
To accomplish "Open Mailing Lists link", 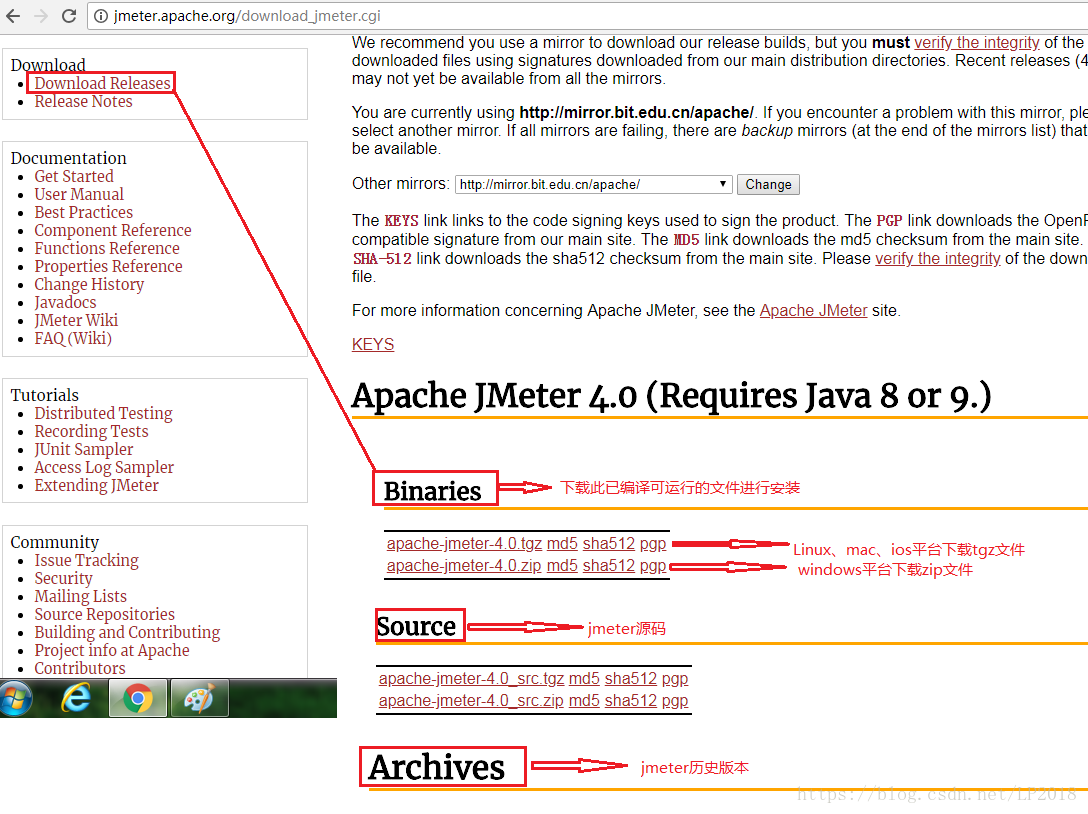I will point(80,597).
